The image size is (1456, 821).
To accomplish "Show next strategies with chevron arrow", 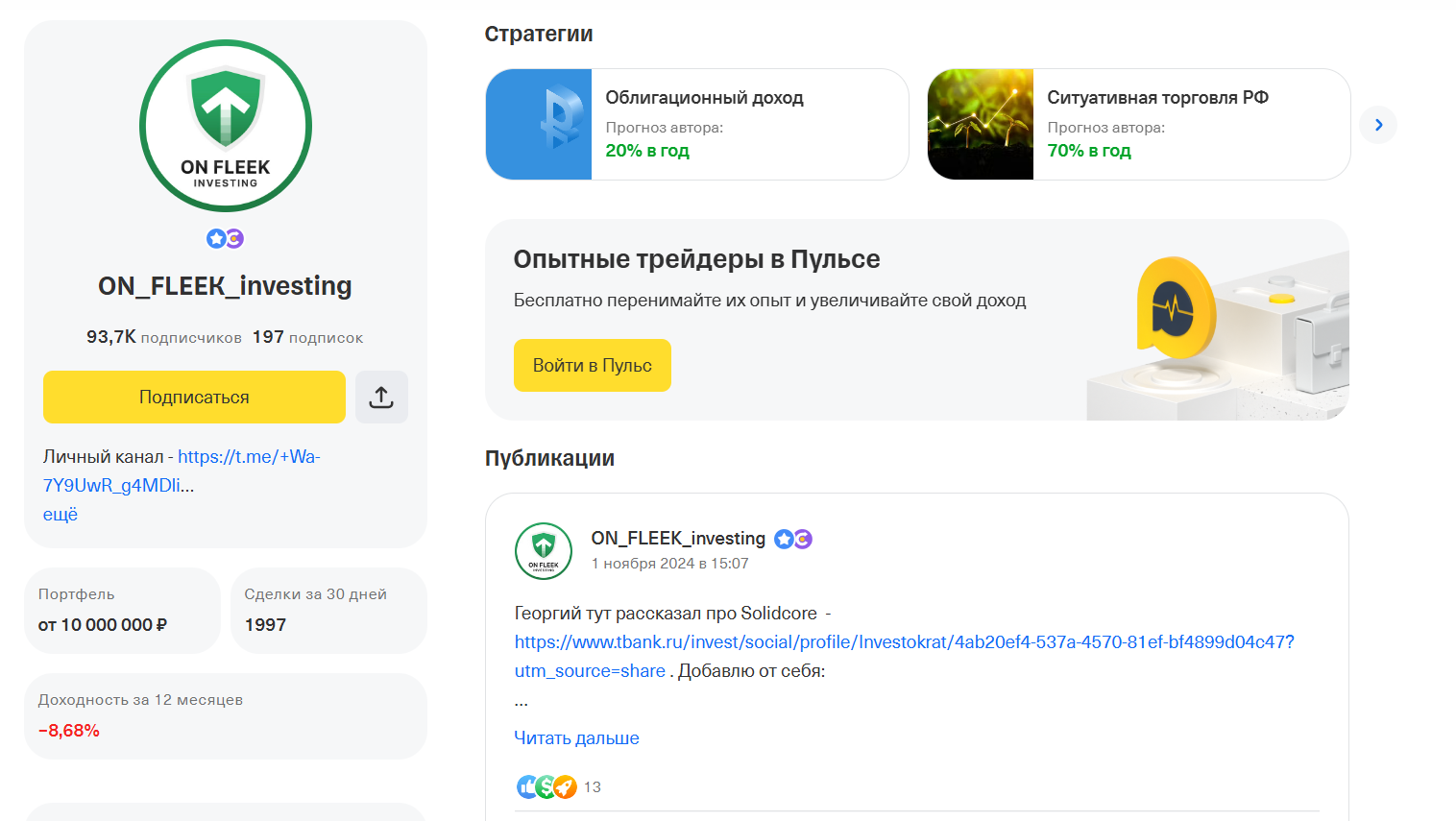I will tap(1378, 125).
